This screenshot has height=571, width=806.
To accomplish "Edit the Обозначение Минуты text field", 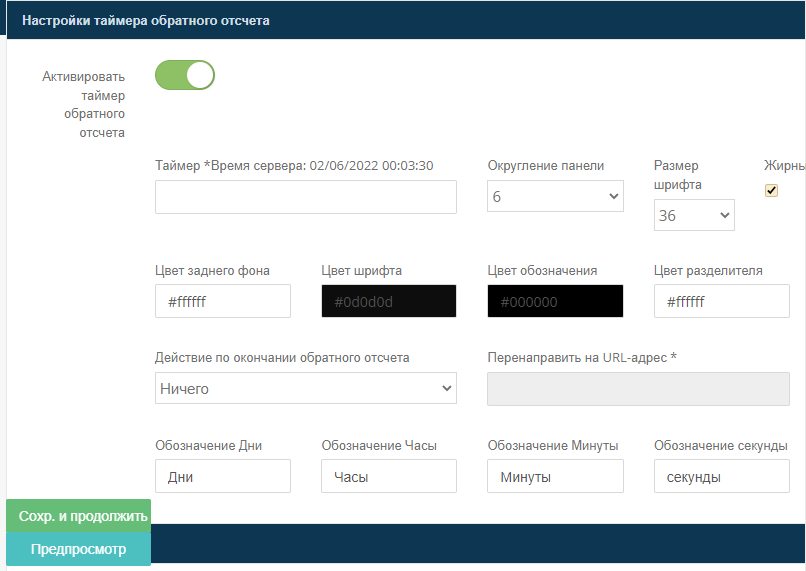I will tap(554, 476).
